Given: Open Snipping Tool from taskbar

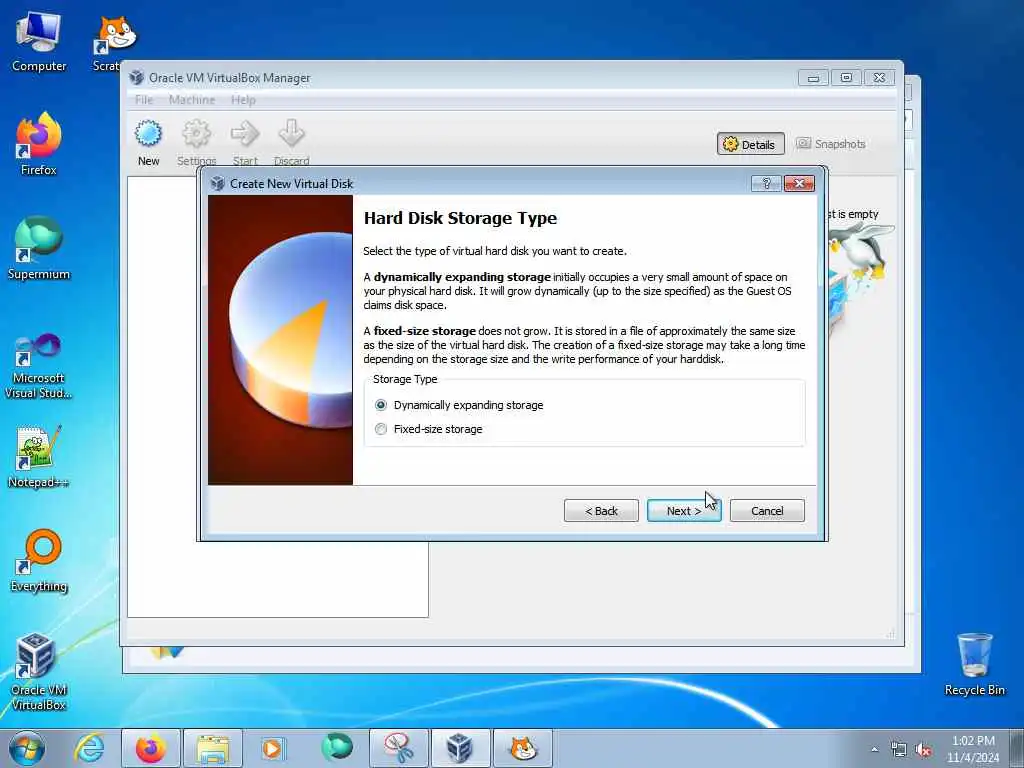Looking at the screenshot, I should pos(398,748).
